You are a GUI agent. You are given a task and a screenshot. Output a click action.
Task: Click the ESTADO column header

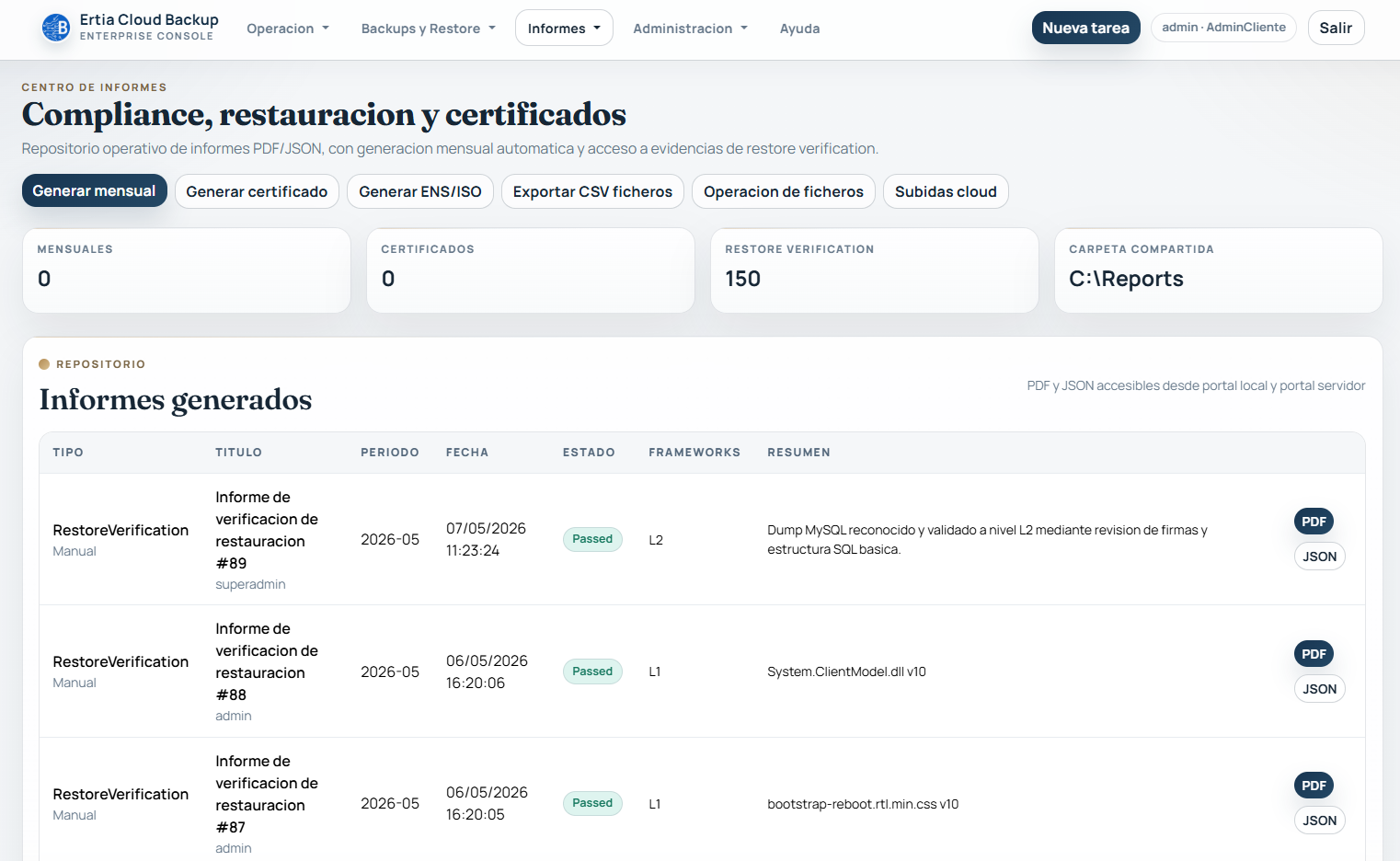[x=589, y=453]
